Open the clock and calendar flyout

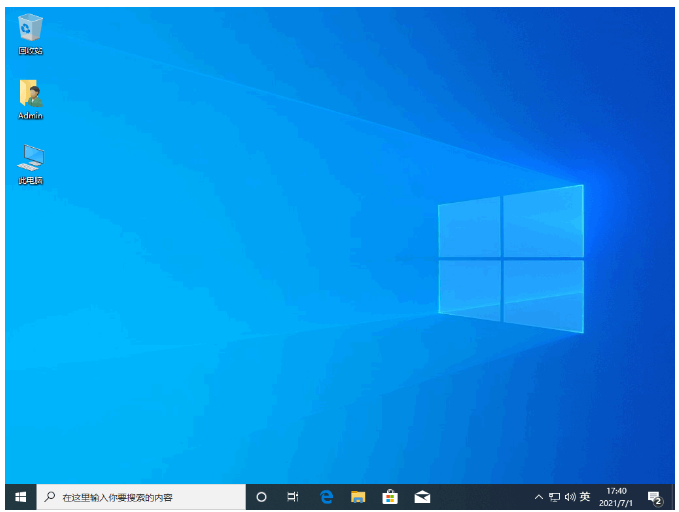[x=618, y=497]
